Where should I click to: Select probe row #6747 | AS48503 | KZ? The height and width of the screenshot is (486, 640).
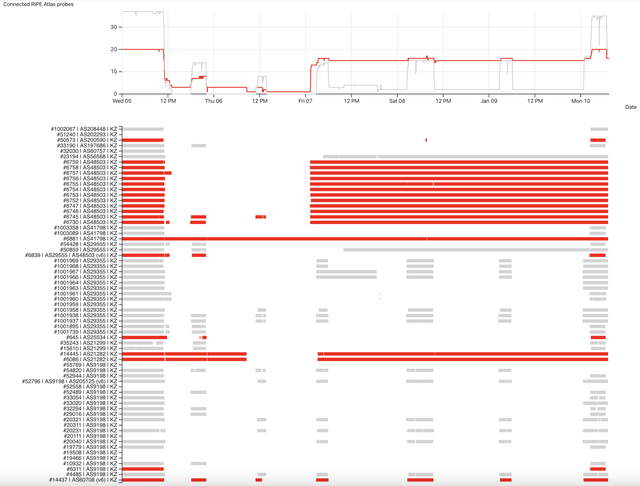tap(90, 206)
